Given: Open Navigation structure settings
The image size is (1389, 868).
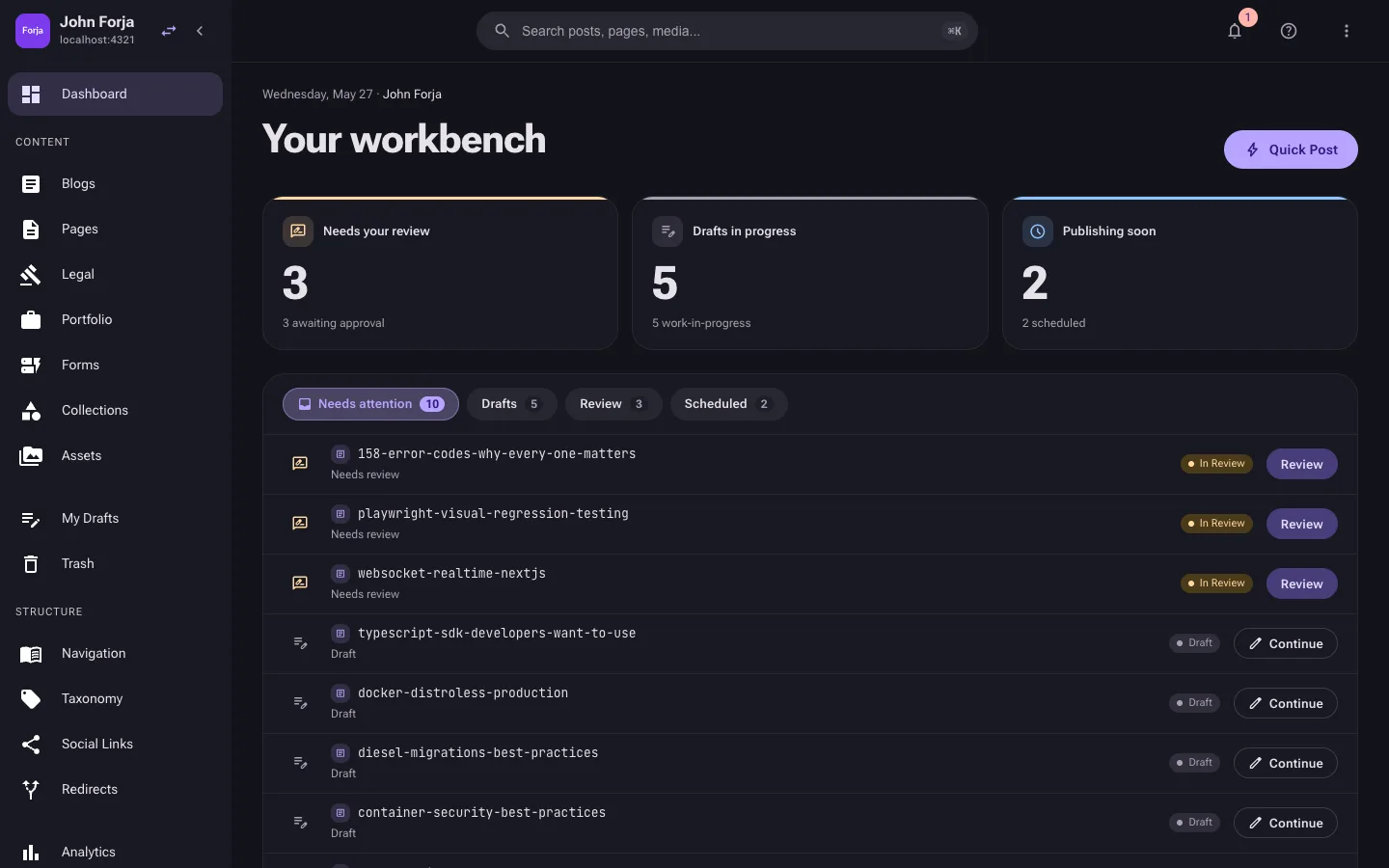Looking at the screenshot, I should 115,653.
